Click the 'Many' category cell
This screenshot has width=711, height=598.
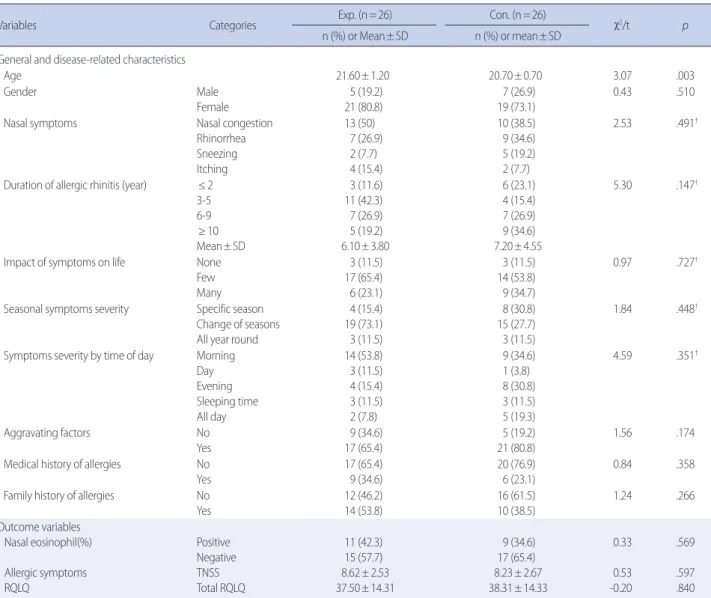(209, 293)
